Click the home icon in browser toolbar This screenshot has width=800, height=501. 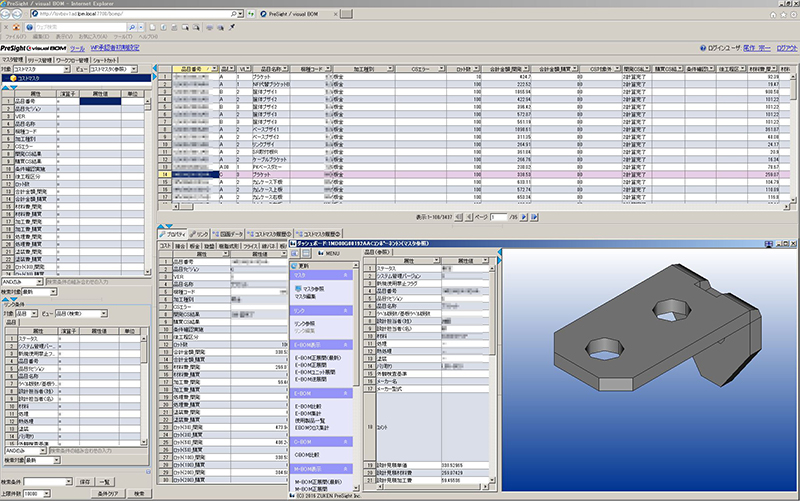pyautogui.click(x=16, y=27)
